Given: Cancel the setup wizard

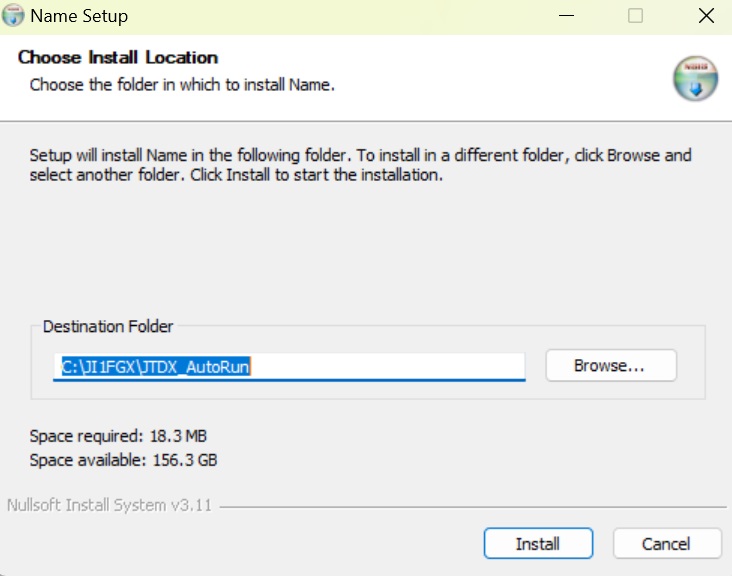Looking at the screenshot, I should pyautogui.click(x=667, y=544).
